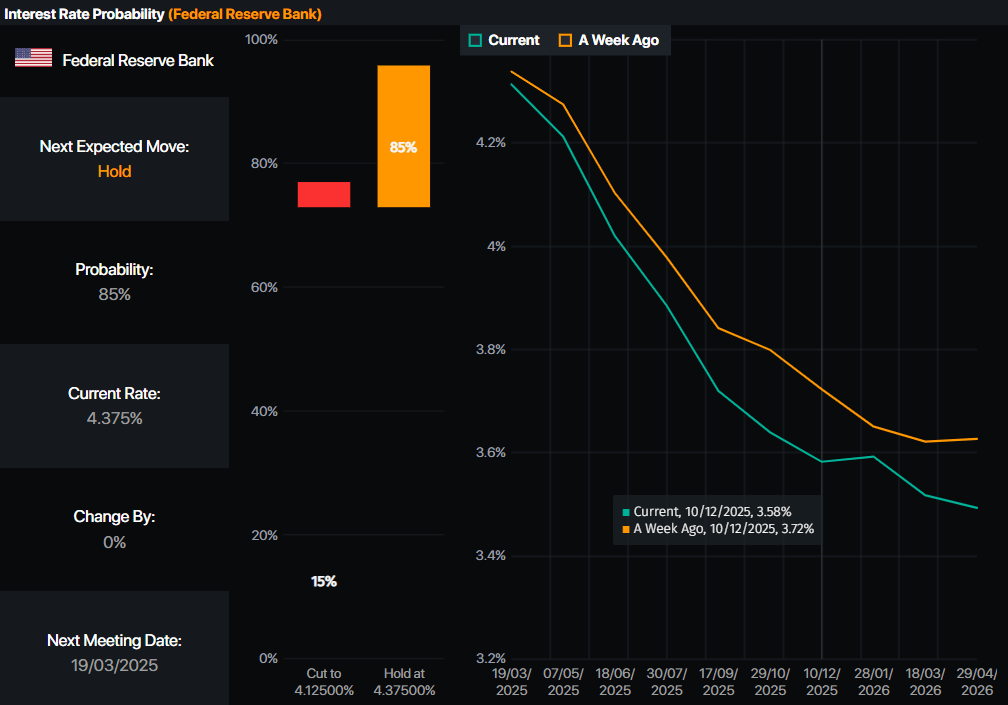Click the red Cut probability bar

(x=324, y=194)
